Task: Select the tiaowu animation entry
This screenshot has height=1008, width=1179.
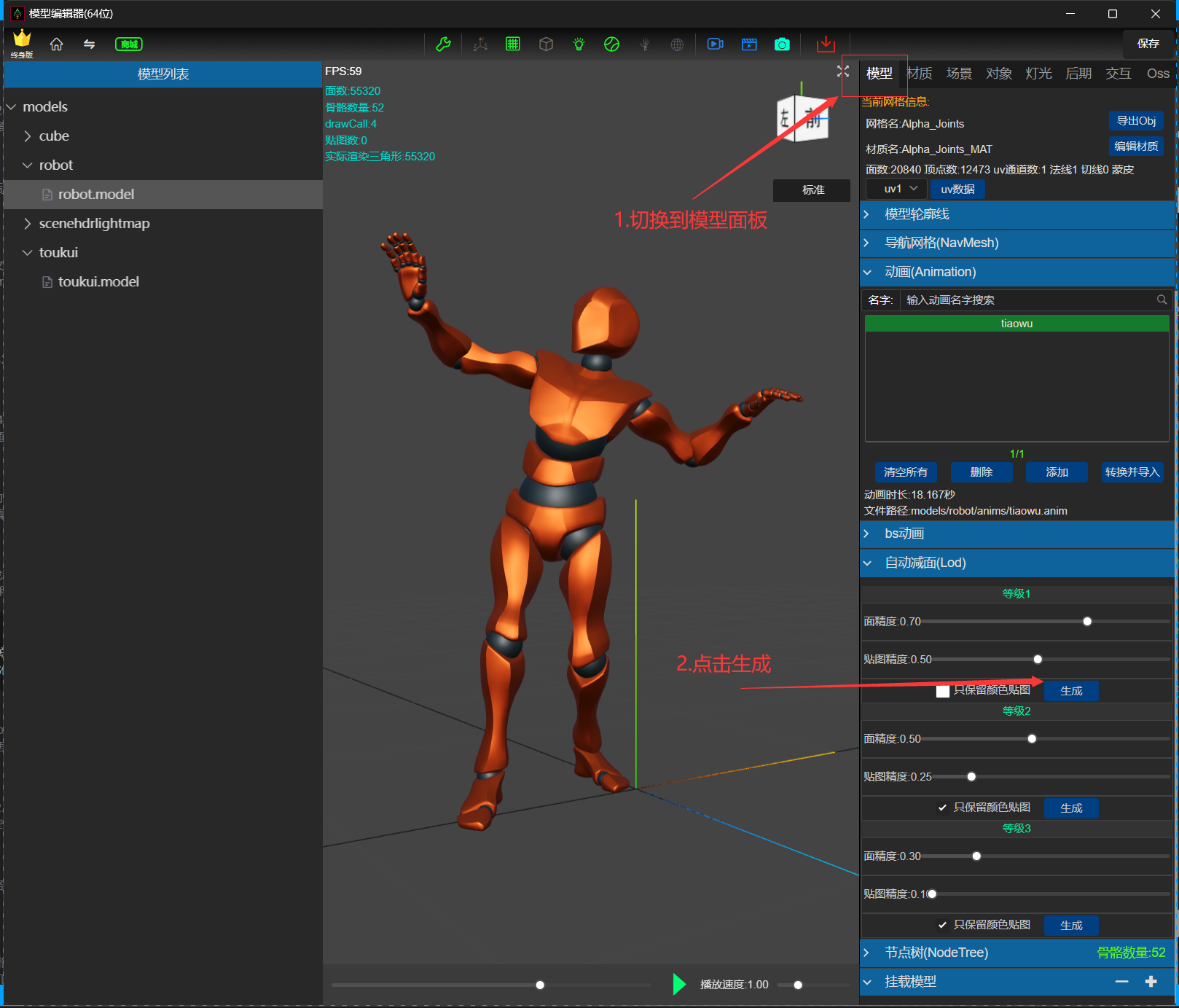Action: point(1017,324)
